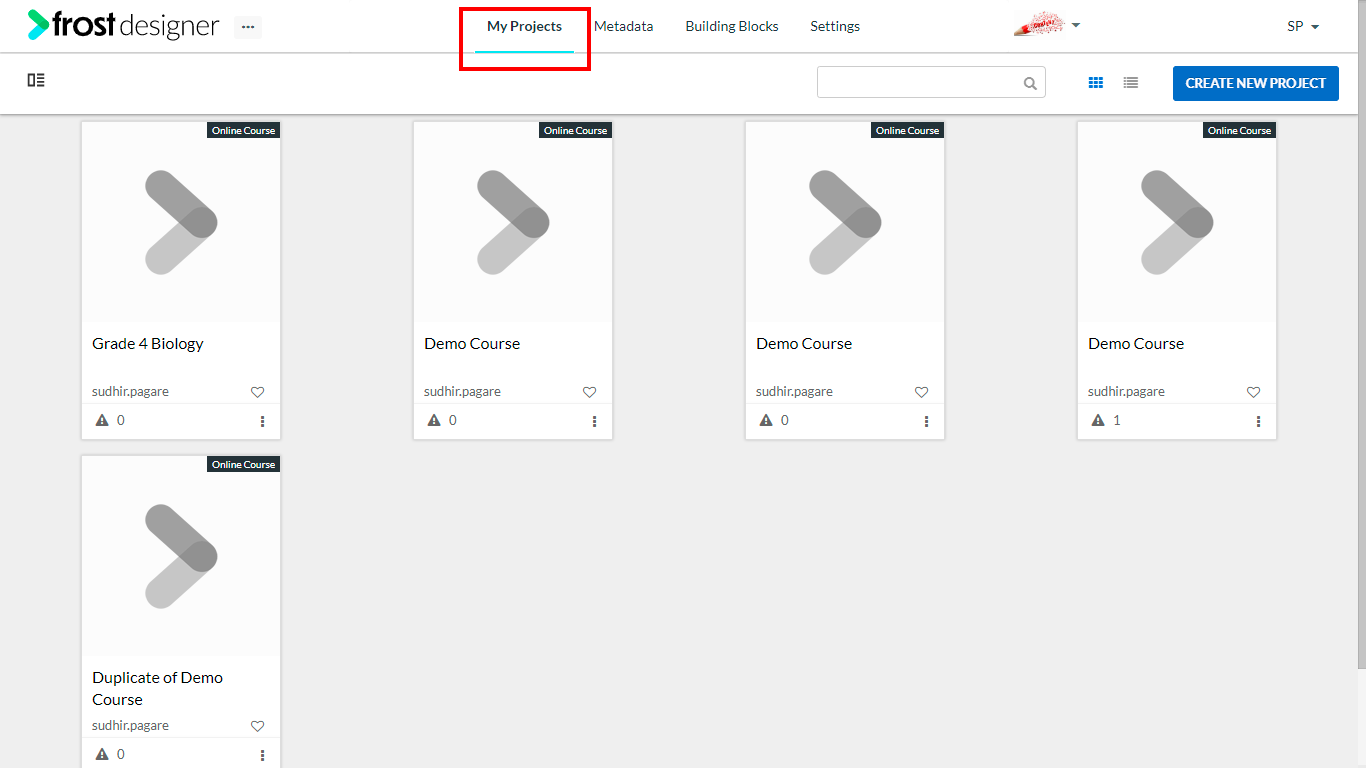Viewport: 1366px width, 768px height.
Task: Favorite the Duplicate of Demo Course project
Action: click(257, 726)
